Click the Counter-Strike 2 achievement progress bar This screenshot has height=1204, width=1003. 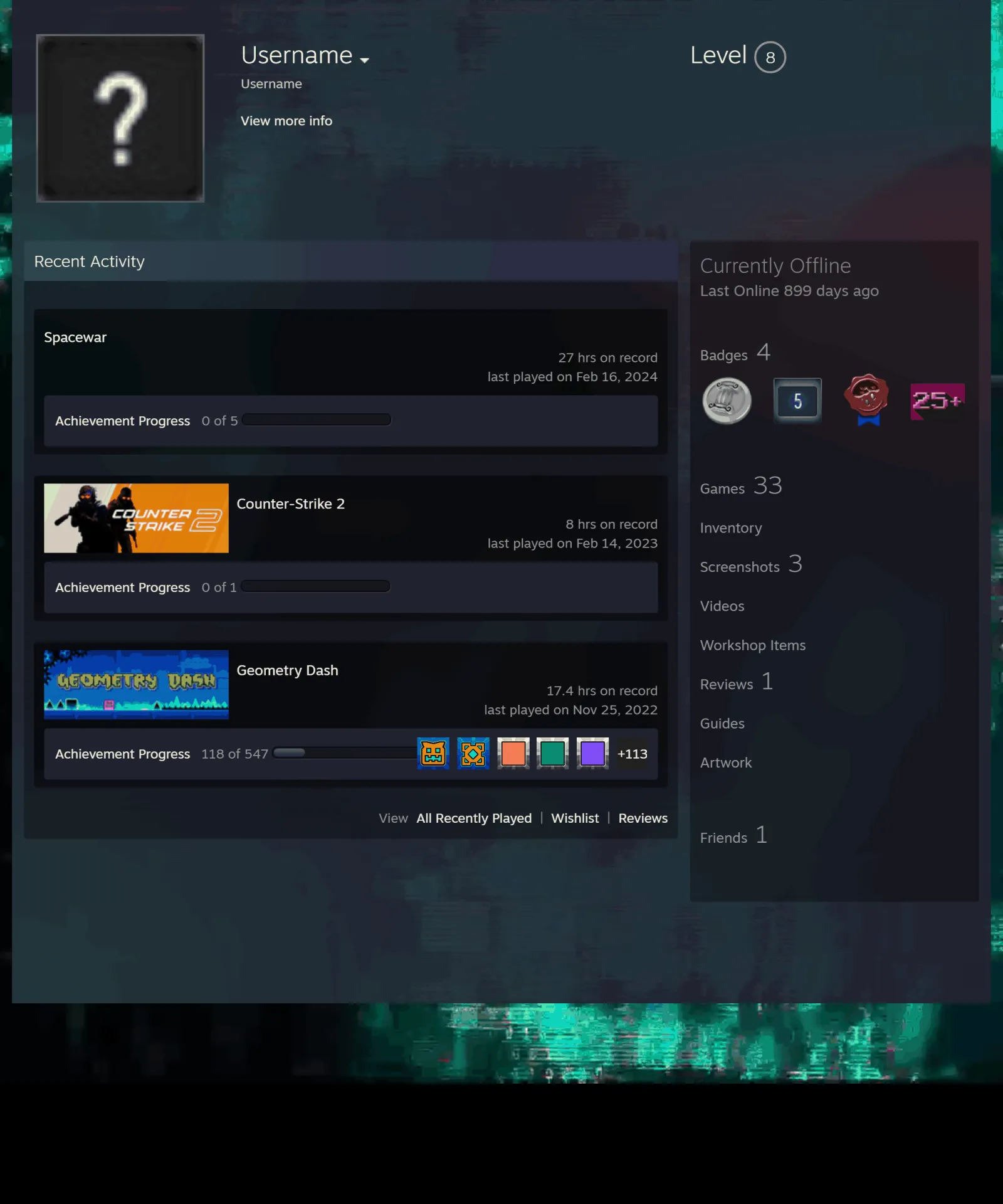click(315, 586)
